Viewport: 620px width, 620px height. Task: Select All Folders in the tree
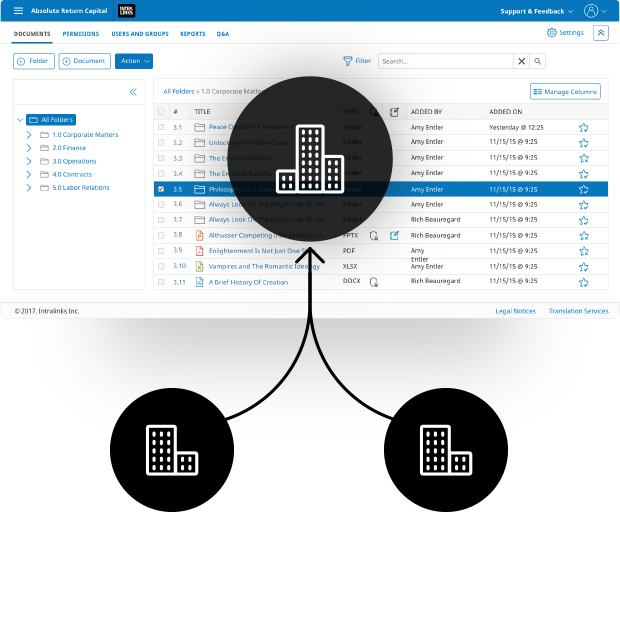(x=51, y=119)
